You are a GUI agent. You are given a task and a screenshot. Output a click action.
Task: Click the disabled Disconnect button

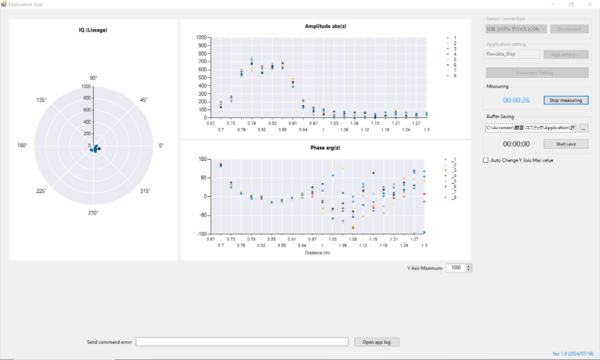point(569,29)
